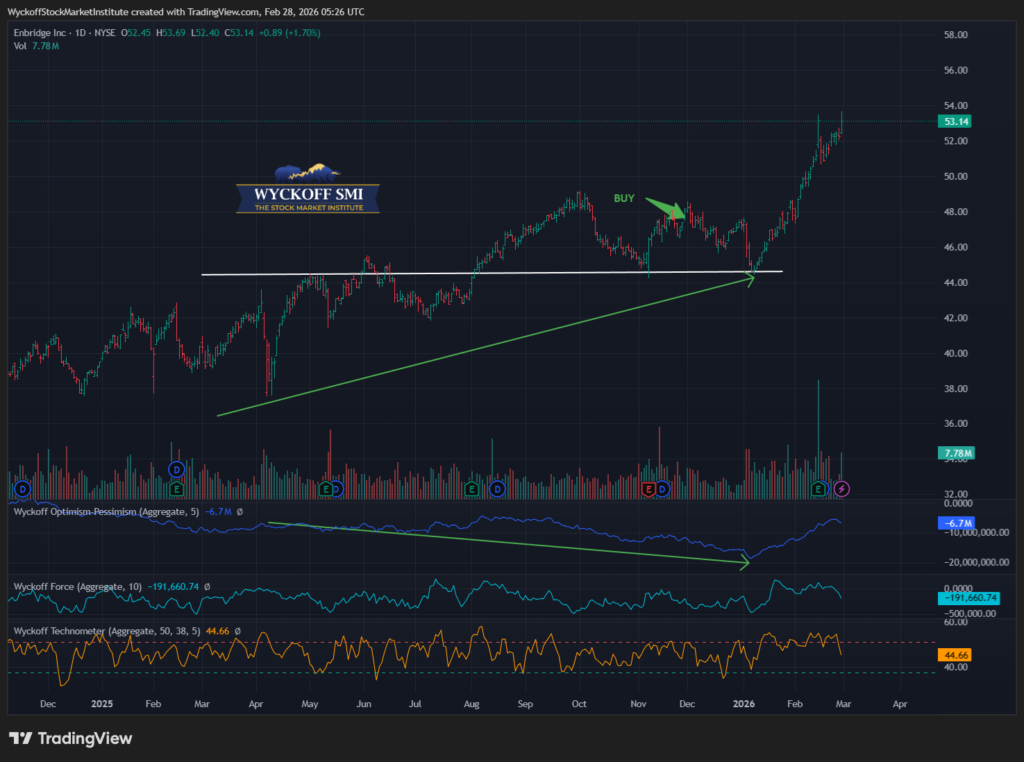Click the Wyckoff SMI logo on chart

pyautogui.click(x=308, y=188)
